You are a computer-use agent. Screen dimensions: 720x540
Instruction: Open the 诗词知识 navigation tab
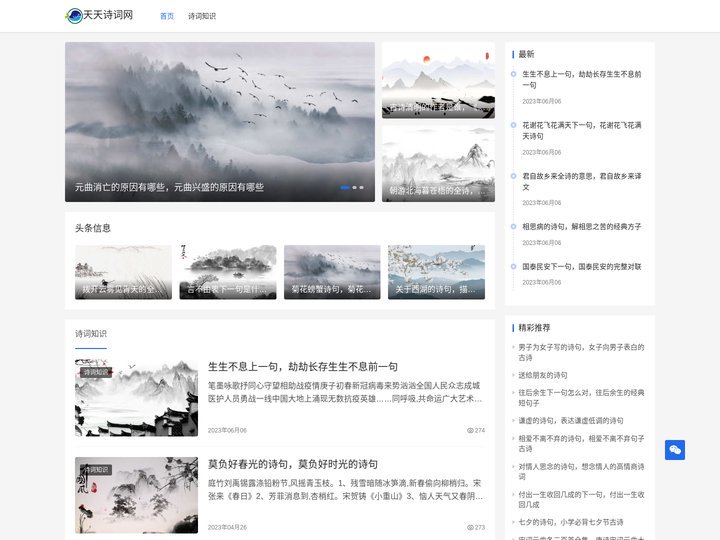pos(202,16)
